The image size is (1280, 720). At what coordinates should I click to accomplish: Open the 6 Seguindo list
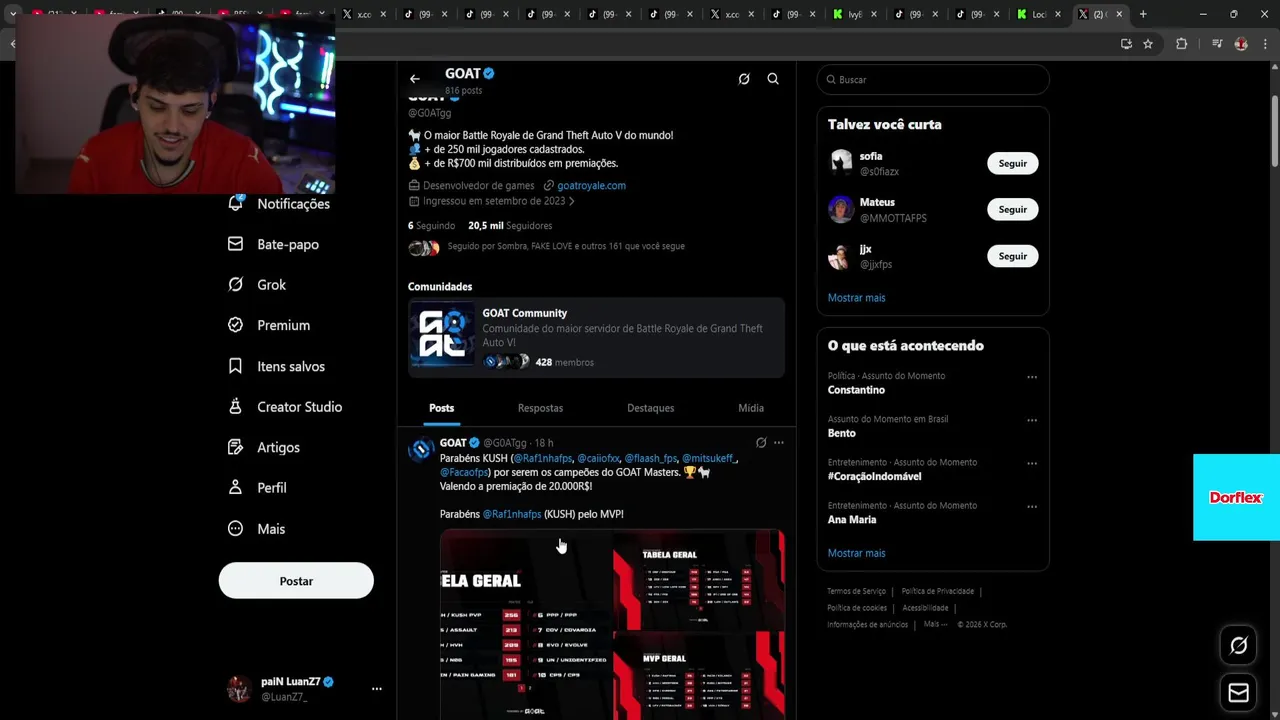click(431, 226)
